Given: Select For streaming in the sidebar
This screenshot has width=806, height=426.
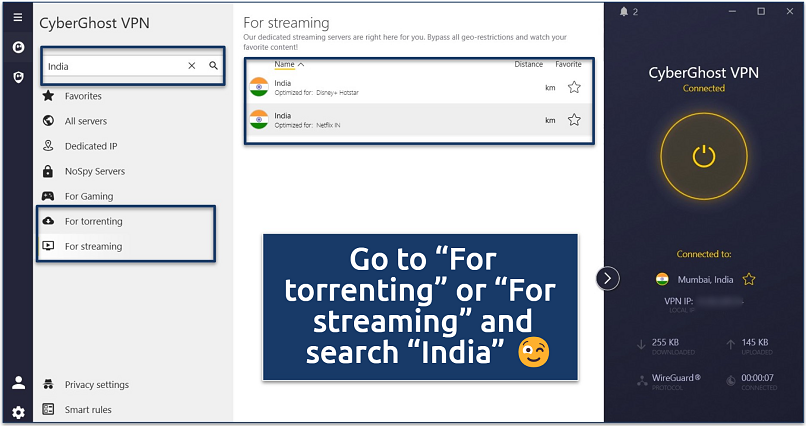Looking at the screenshot, I should point(94,246).
